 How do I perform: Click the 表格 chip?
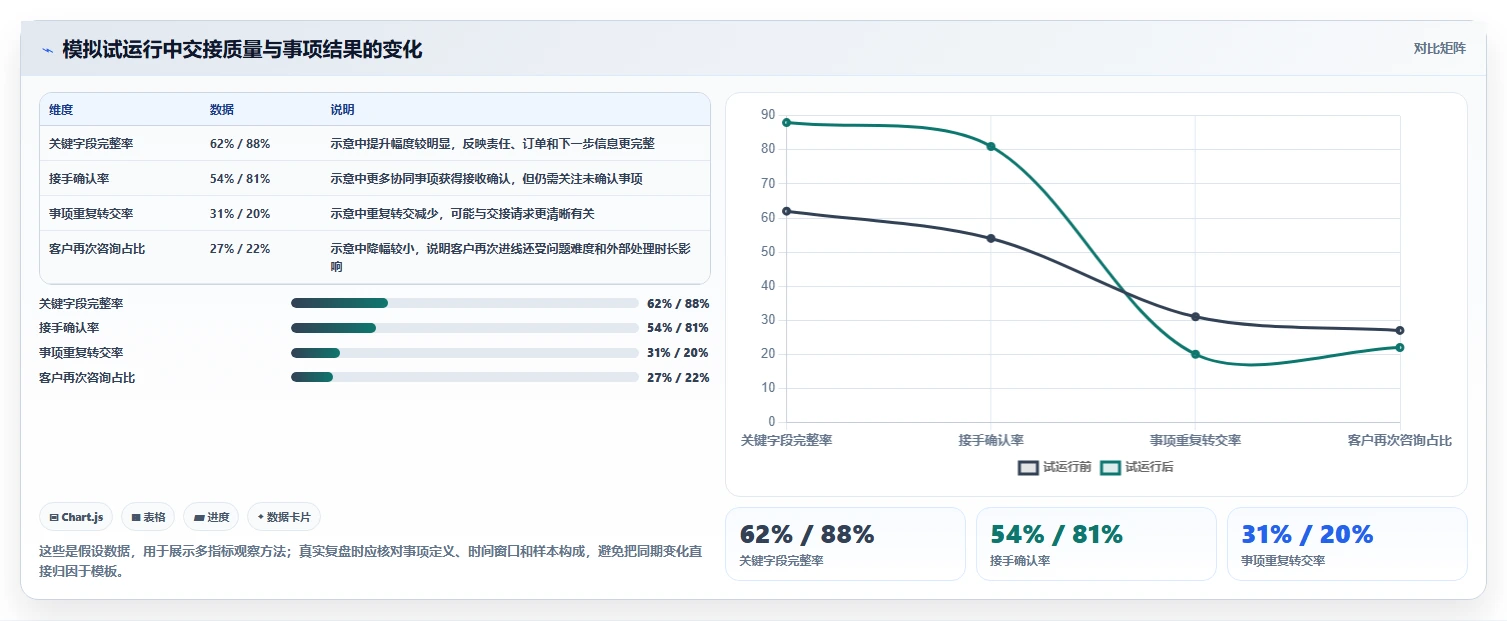148,517
